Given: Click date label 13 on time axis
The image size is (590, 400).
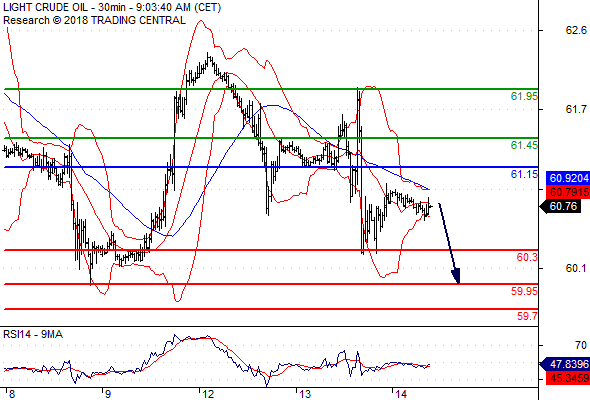Looking at the screenshot, I should (x=305, y=394).
